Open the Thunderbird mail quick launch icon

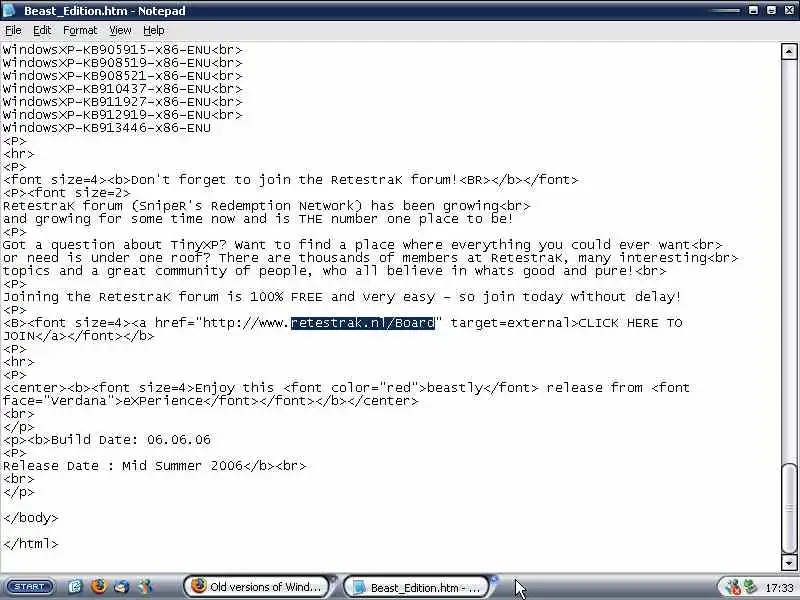pos(122,587)
